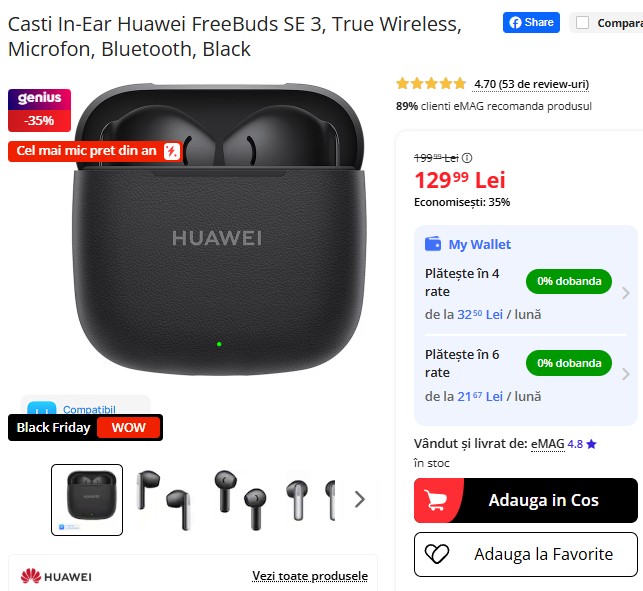Open Vezi toate produsele link
643x591 pixels.
pos(310,576)
